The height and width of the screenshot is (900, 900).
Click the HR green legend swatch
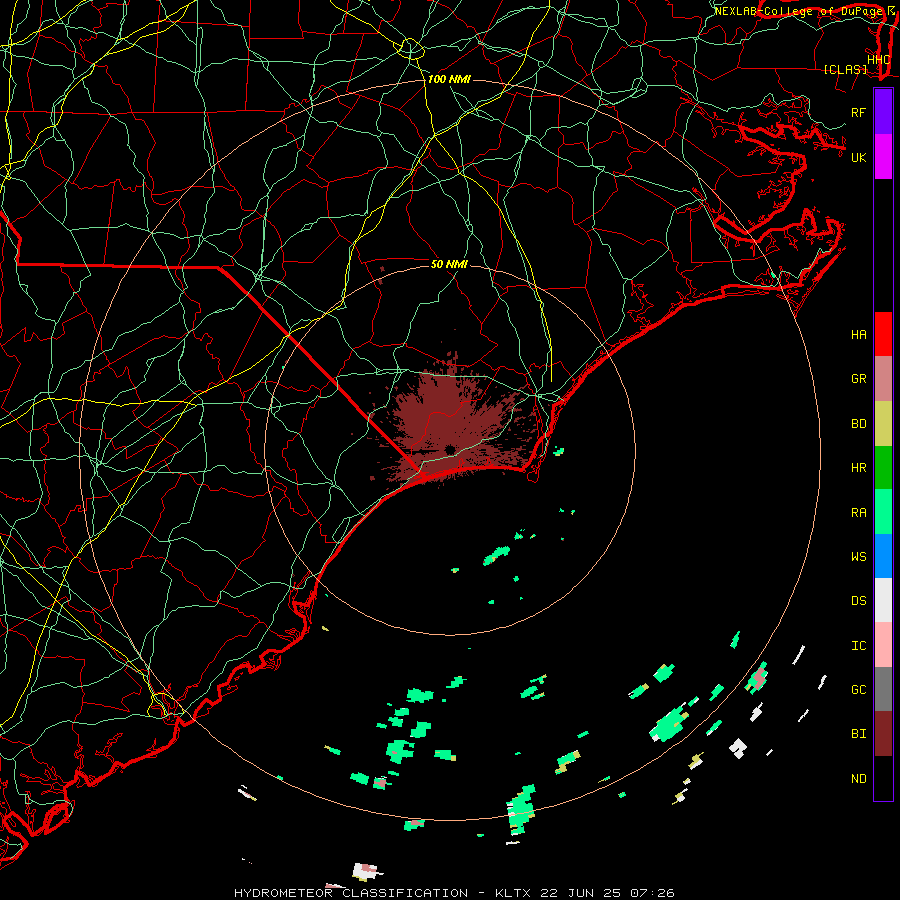[x=883, y=467]
